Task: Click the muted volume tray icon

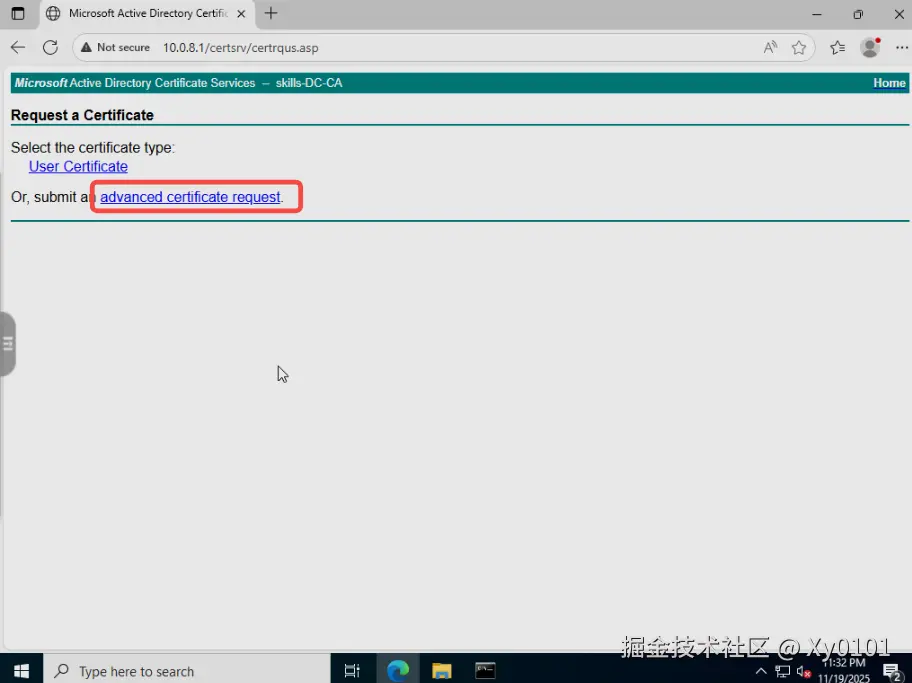Action: (x=804, y=671)
